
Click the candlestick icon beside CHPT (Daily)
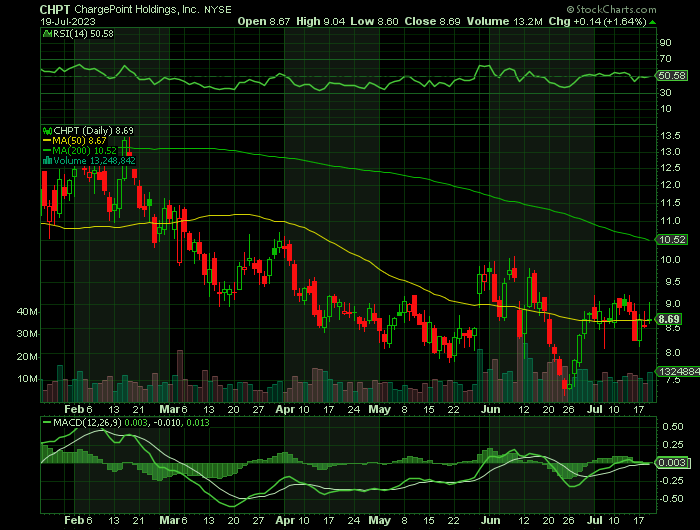[x=47, y=131]
